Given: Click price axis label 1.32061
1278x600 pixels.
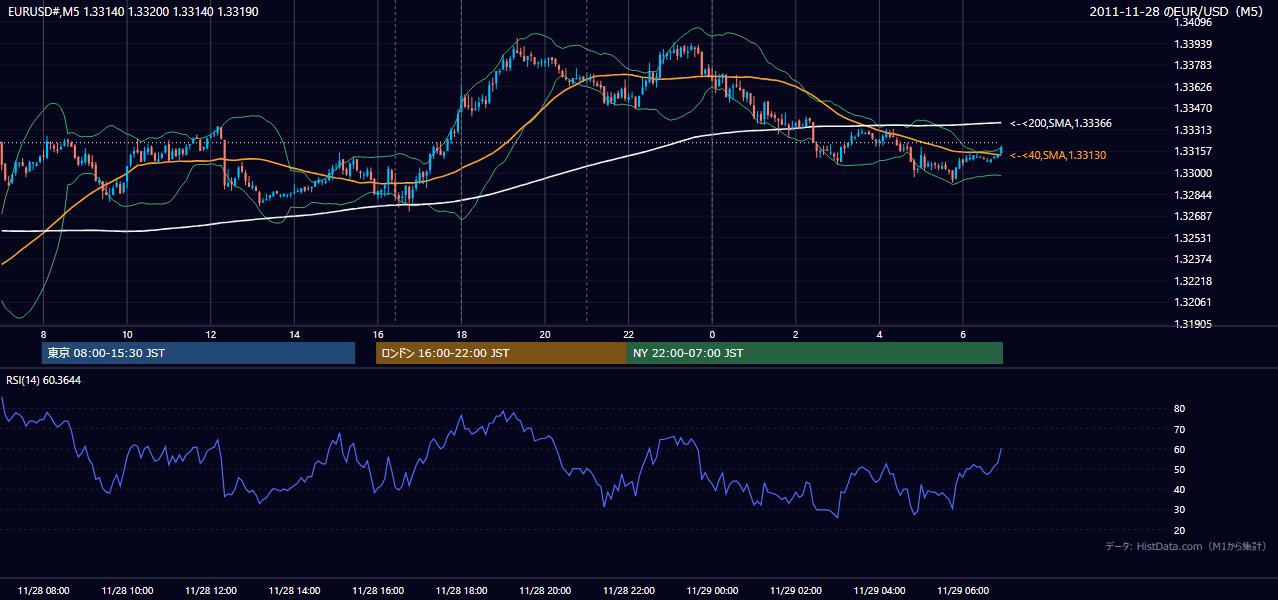Looking at the screenshot, I should tap(1193, 302).
